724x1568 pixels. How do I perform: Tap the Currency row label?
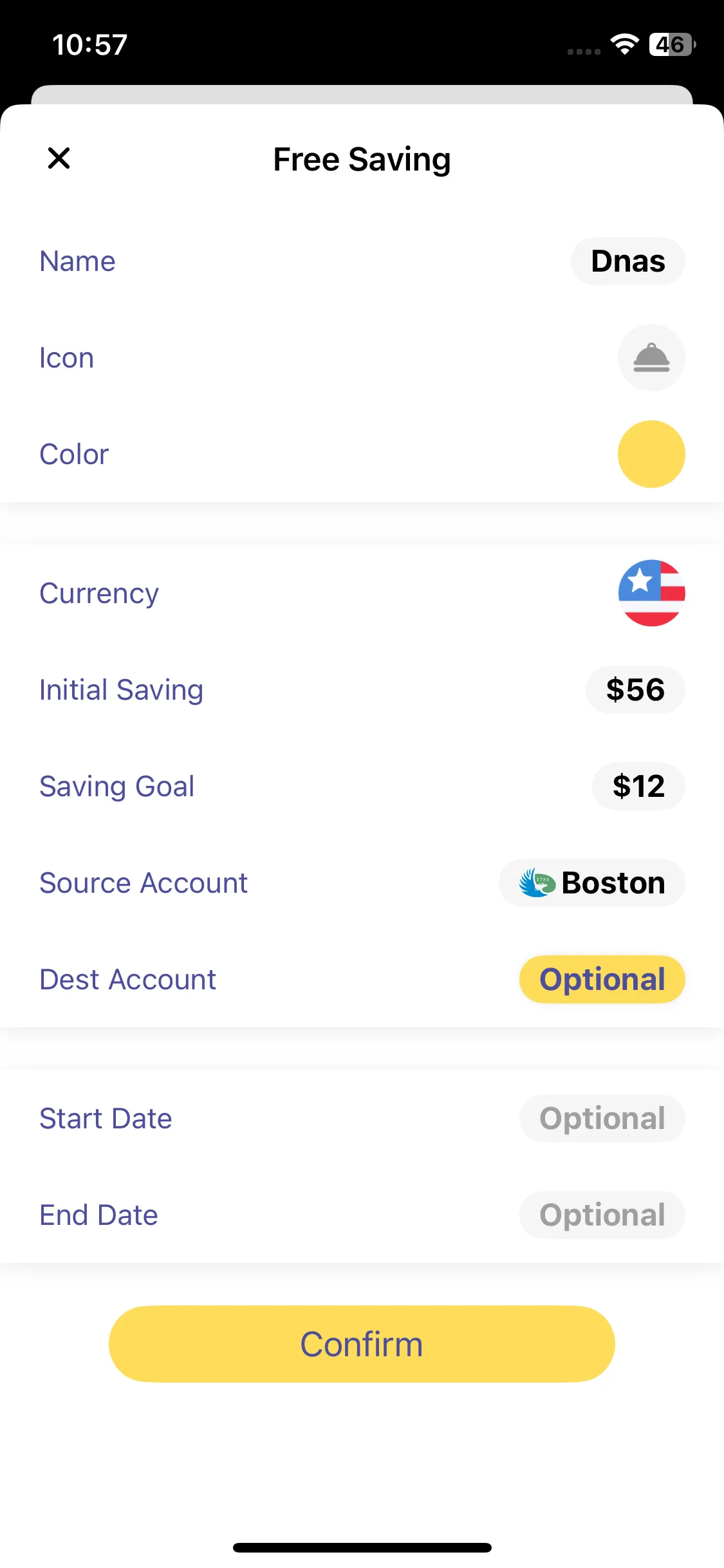pos(99,593)
